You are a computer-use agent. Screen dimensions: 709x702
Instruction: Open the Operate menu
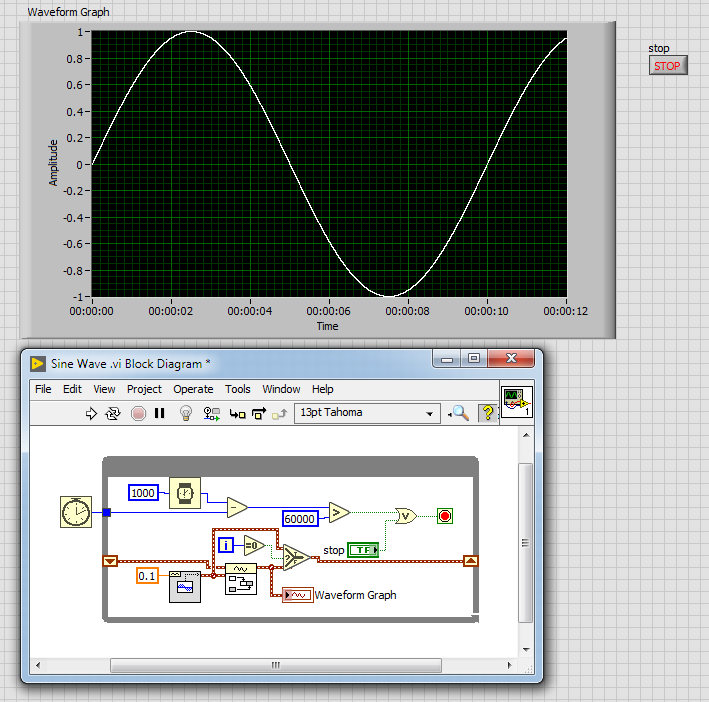point(193,389)
